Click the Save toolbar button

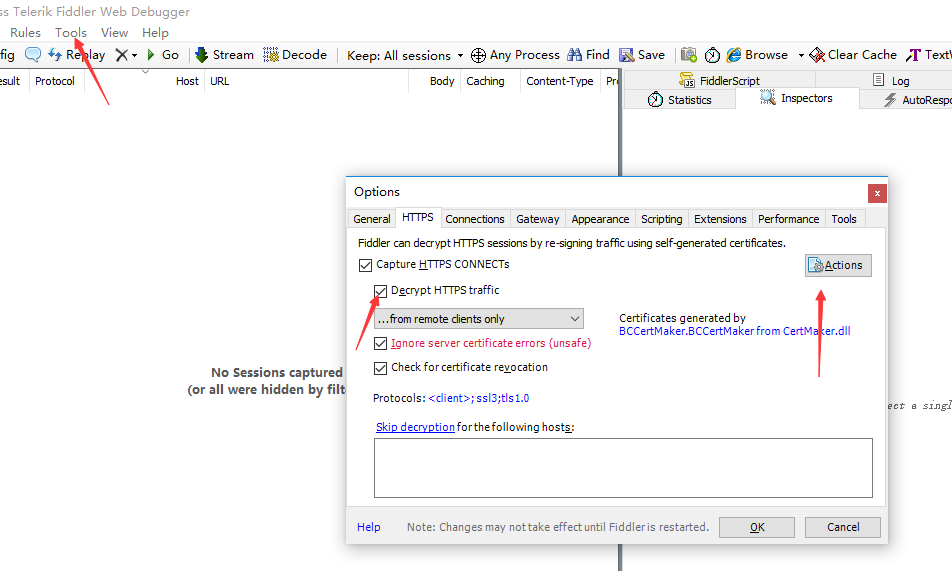tap(642, 55)
